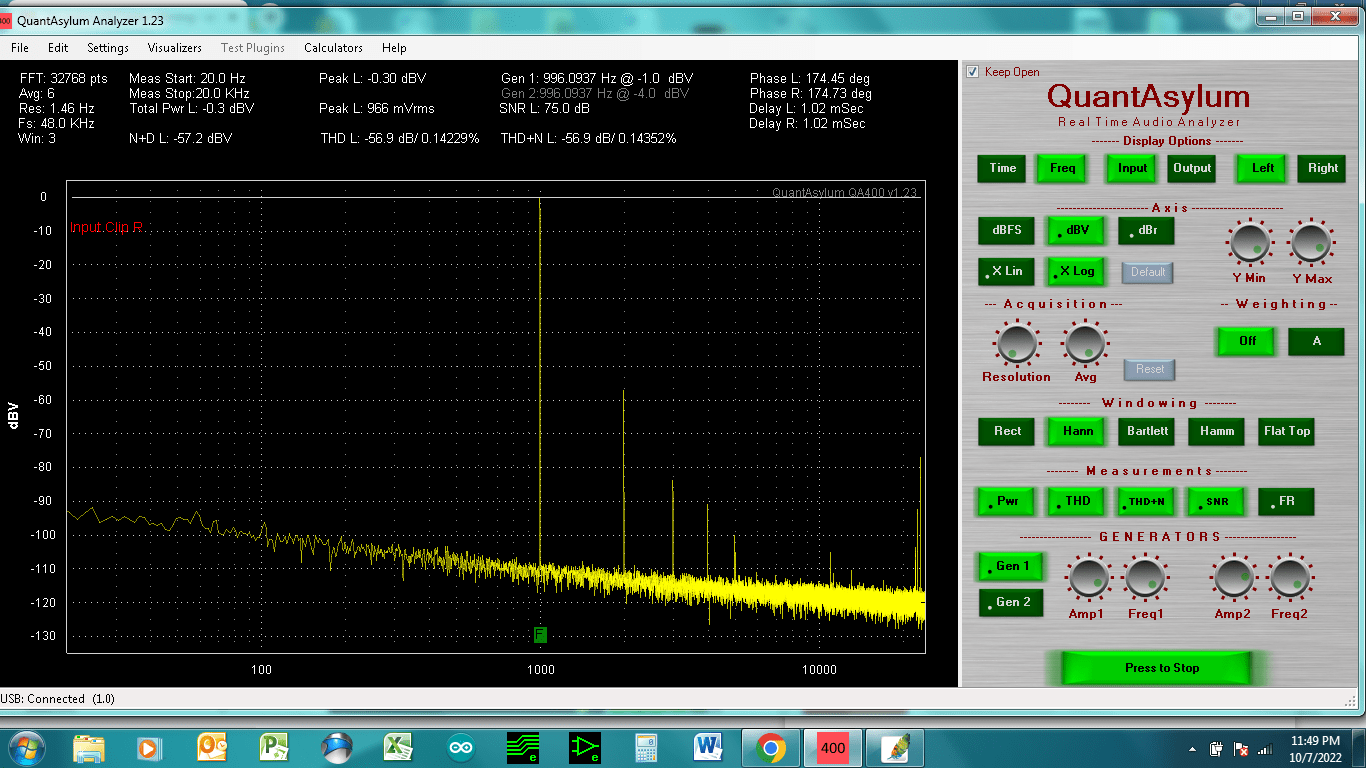Select the Hann window
This screenshot has height=768, width=1366.
pos(1077,431)
